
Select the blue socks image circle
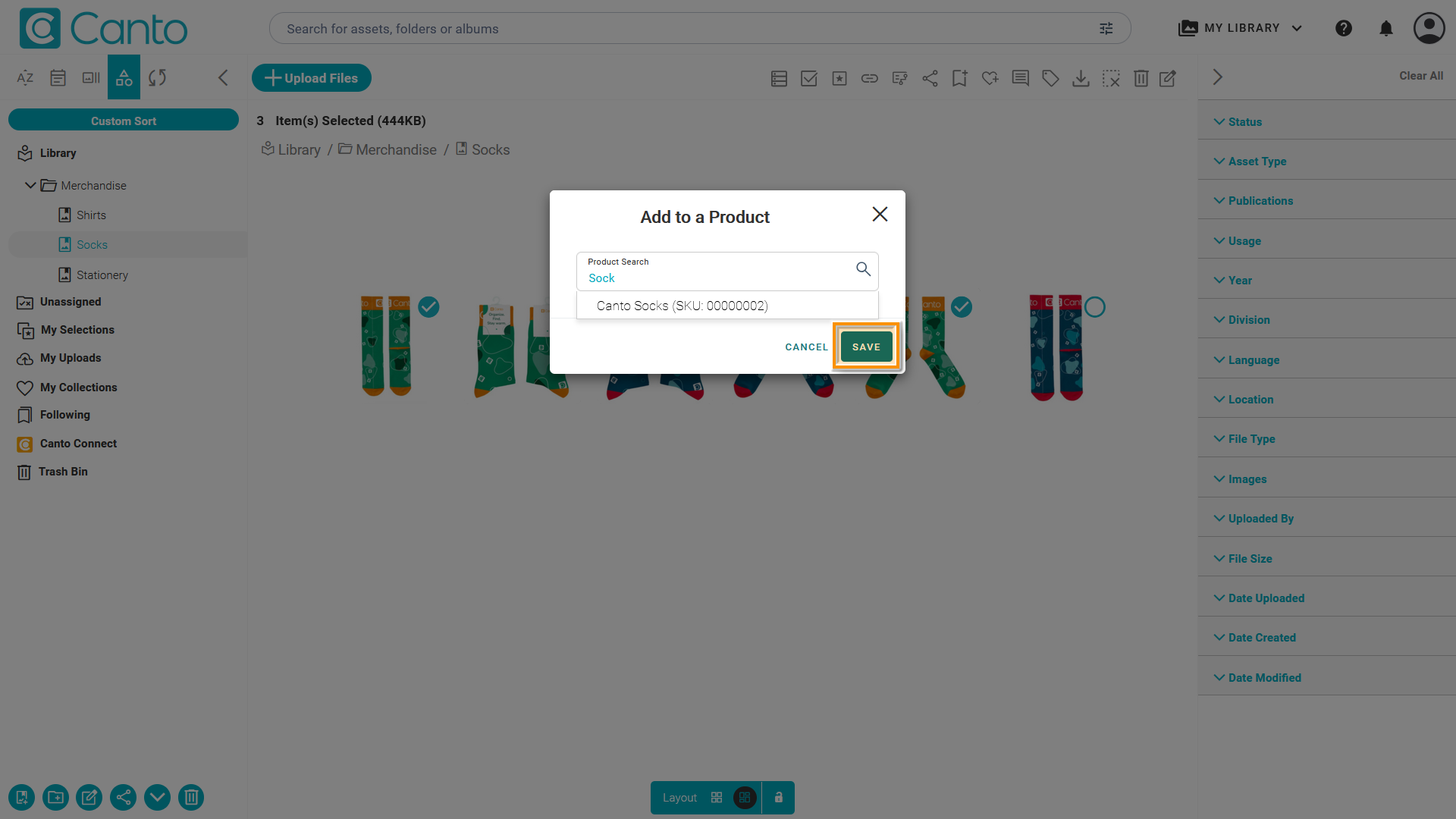(x=1094, y=307)
